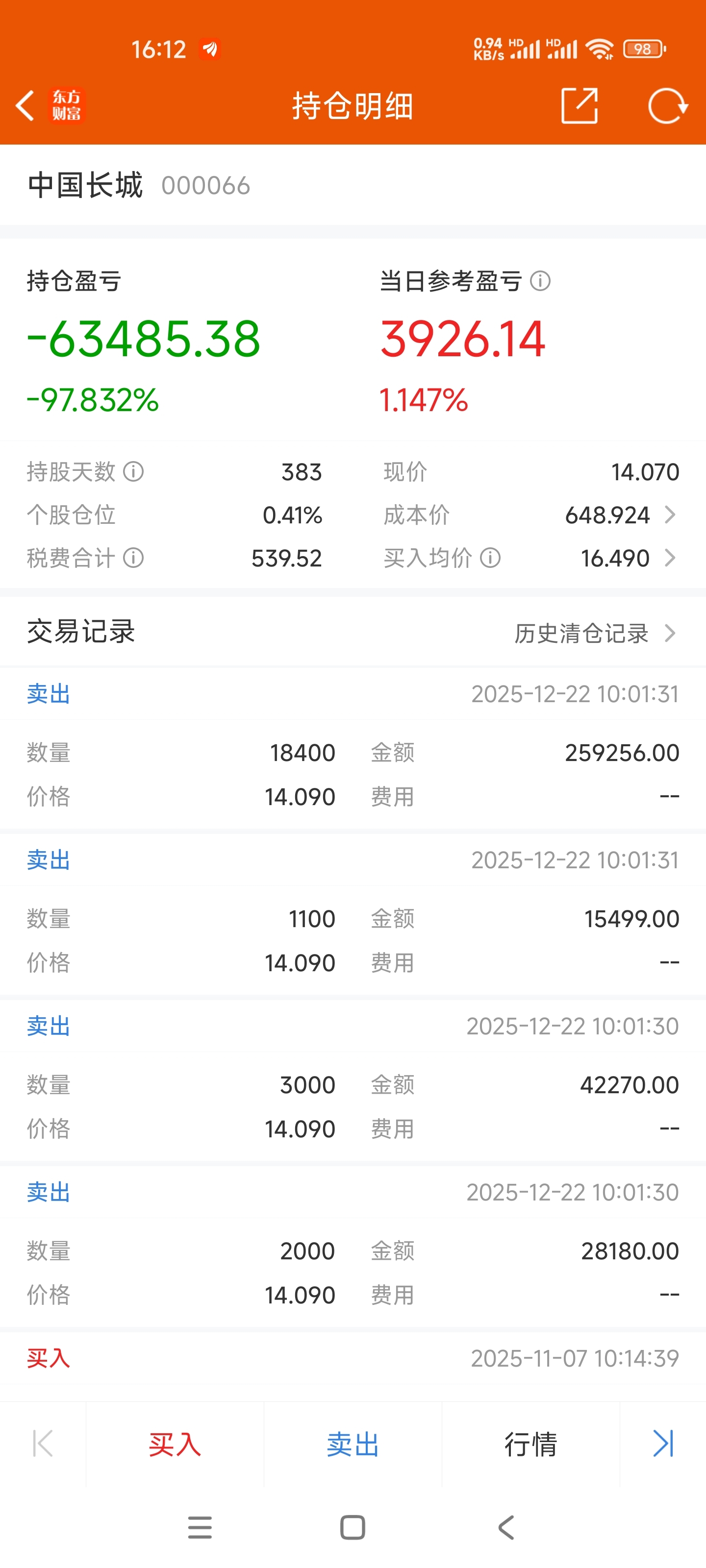The height and width of the screenshot is (1568, 706).
Task: Go to next holding with right-end arrow
Action: coord(663,1443)
